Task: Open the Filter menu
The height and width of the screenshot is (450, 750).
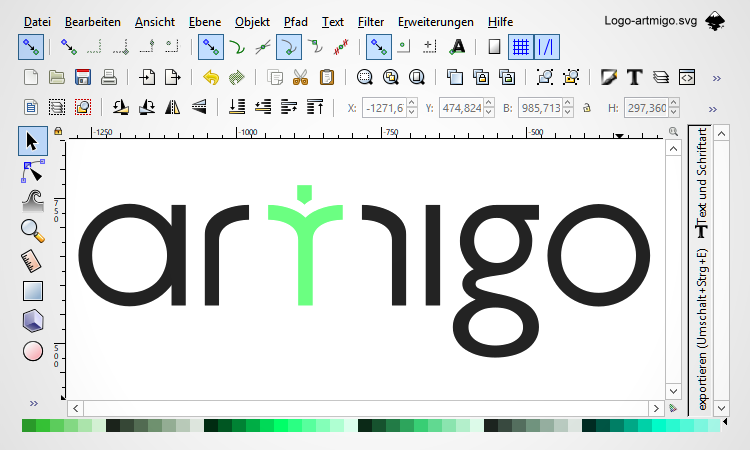Action: click(371, 22)
